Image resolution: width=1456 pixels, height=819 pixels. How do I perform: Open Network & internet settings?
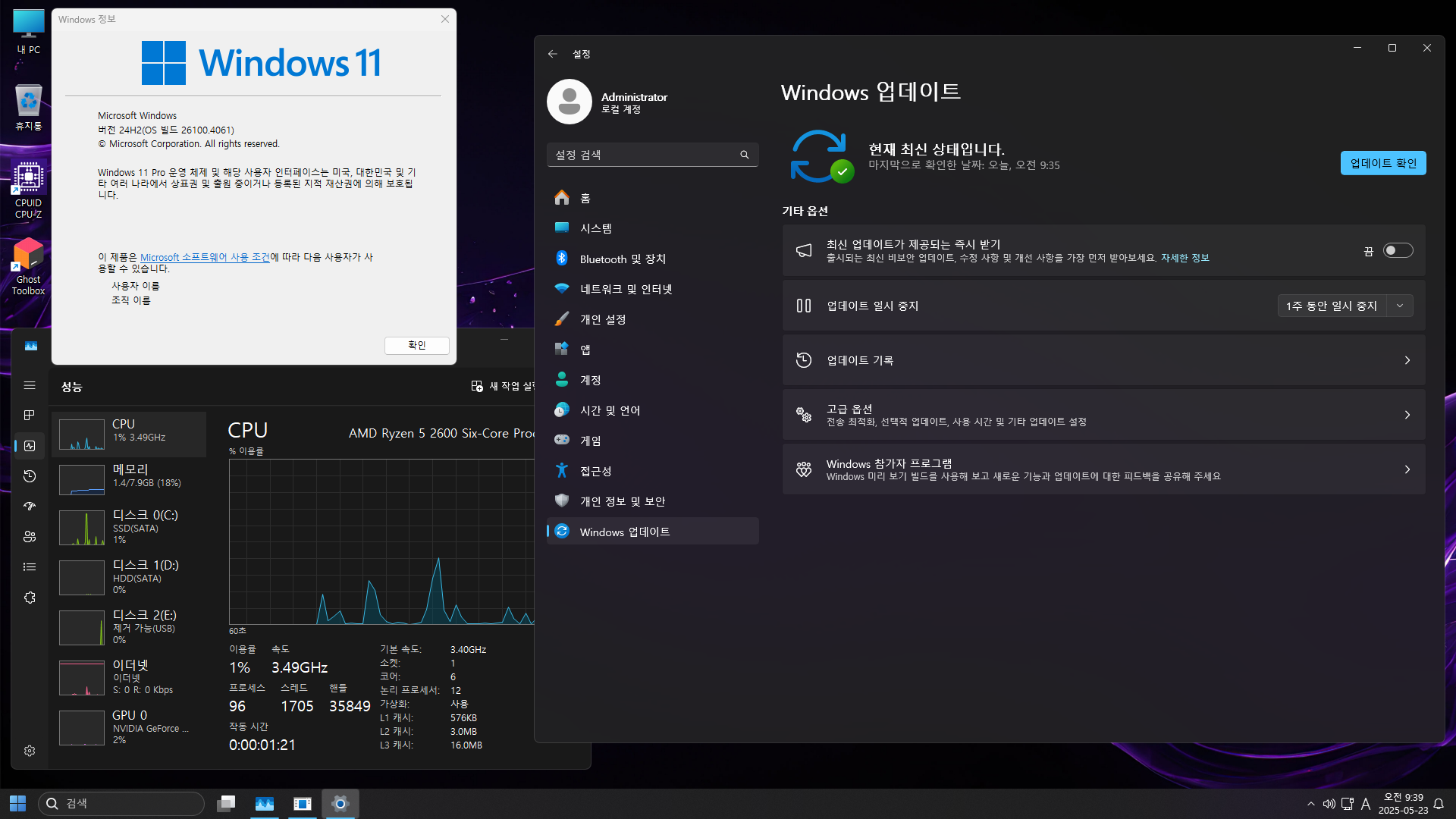coord(652,289)
